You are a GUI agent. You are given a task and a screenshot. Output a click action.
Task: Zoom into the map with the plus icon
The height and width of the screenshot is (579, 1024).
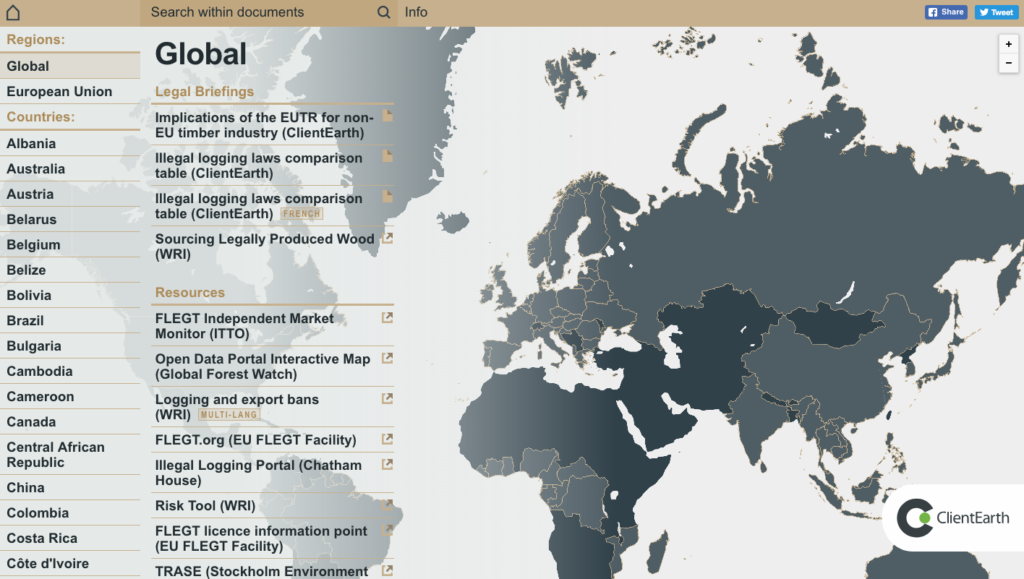click(x=1008, y=45)
